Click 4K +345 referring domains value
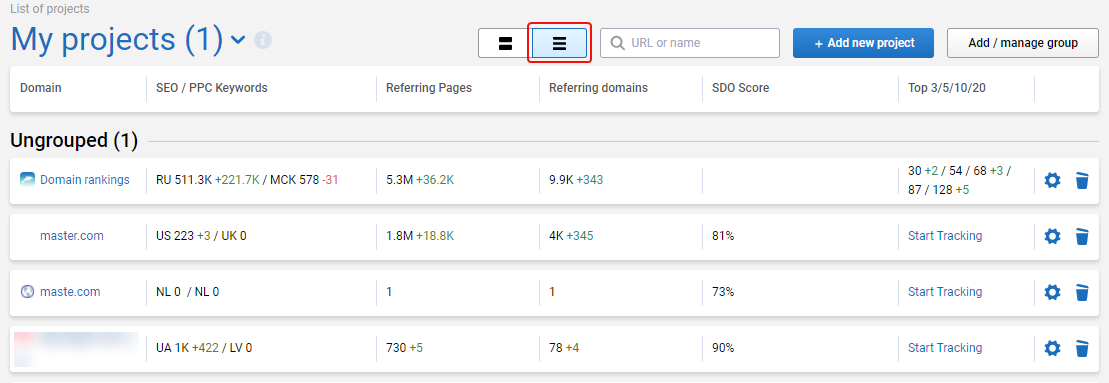 click(x=571, y=236)
